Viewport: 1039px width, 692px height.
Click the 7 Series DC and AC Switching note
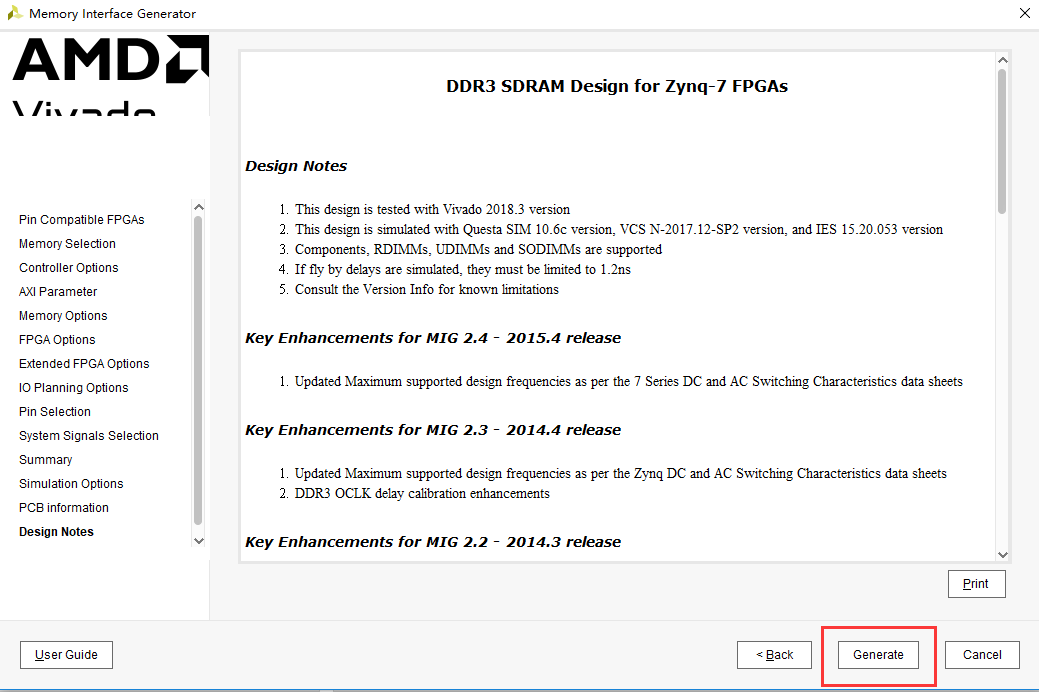coord(629,382)
